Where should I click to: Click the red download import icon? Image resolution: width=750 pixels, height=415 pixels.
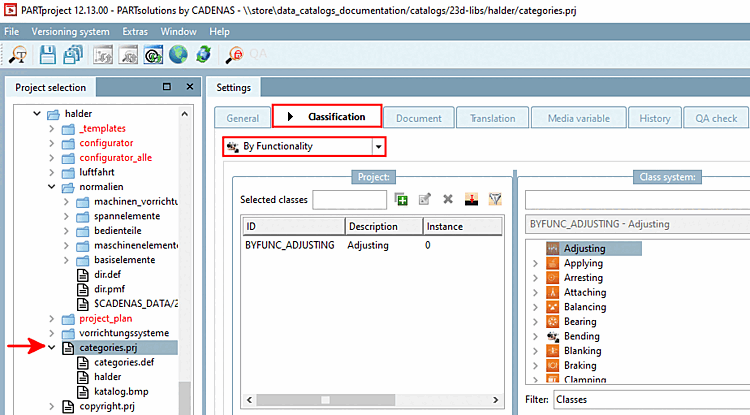(x=471, y=199)
